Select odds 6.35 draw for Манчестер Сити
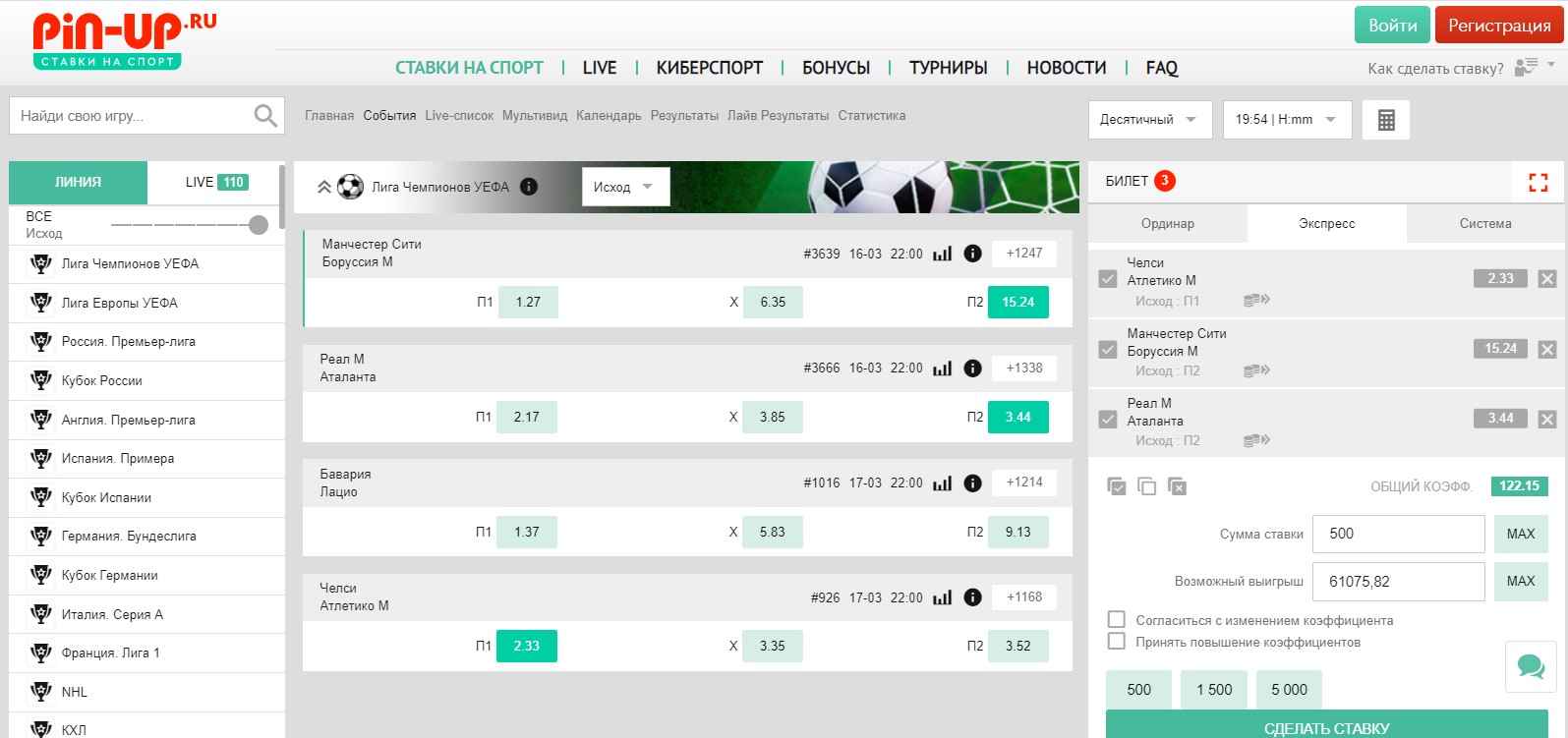1568x738 pixels. 773,303
